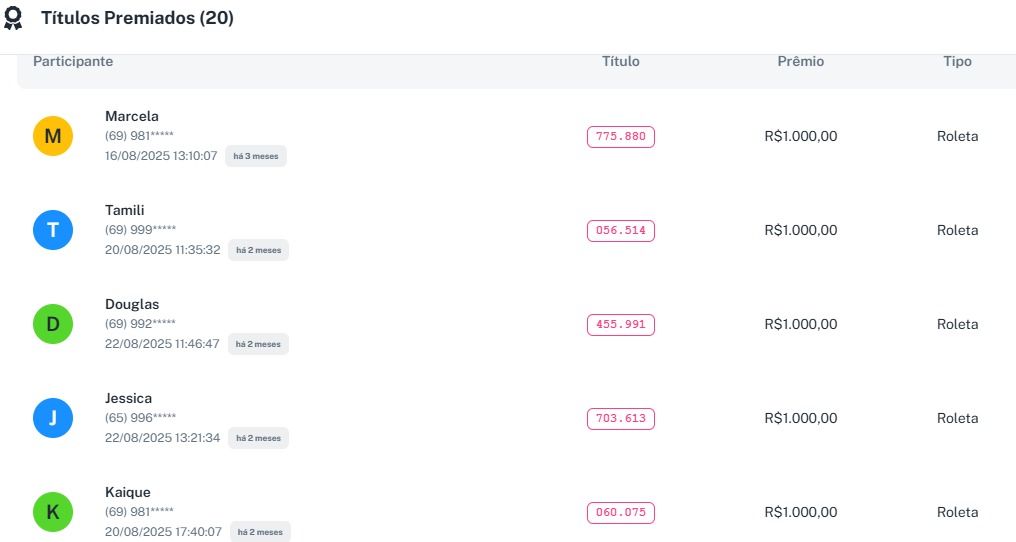Click the award ribbon icon beside Títulos Premiados
The height and width of the screenshot is (542, 1016).
[x=14, y=19]
